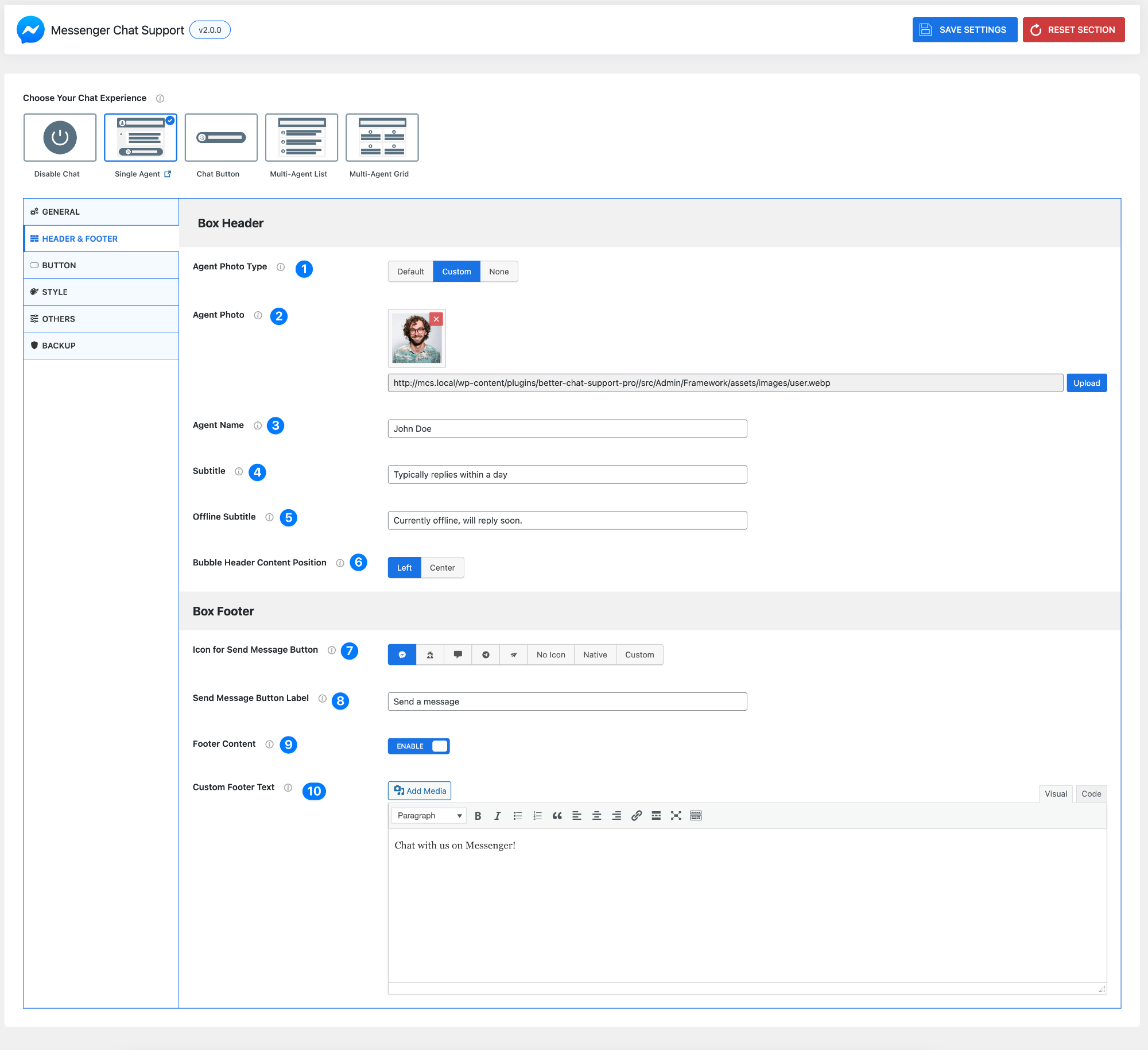Switch to the Code editor tab

tap(1090, 794)
